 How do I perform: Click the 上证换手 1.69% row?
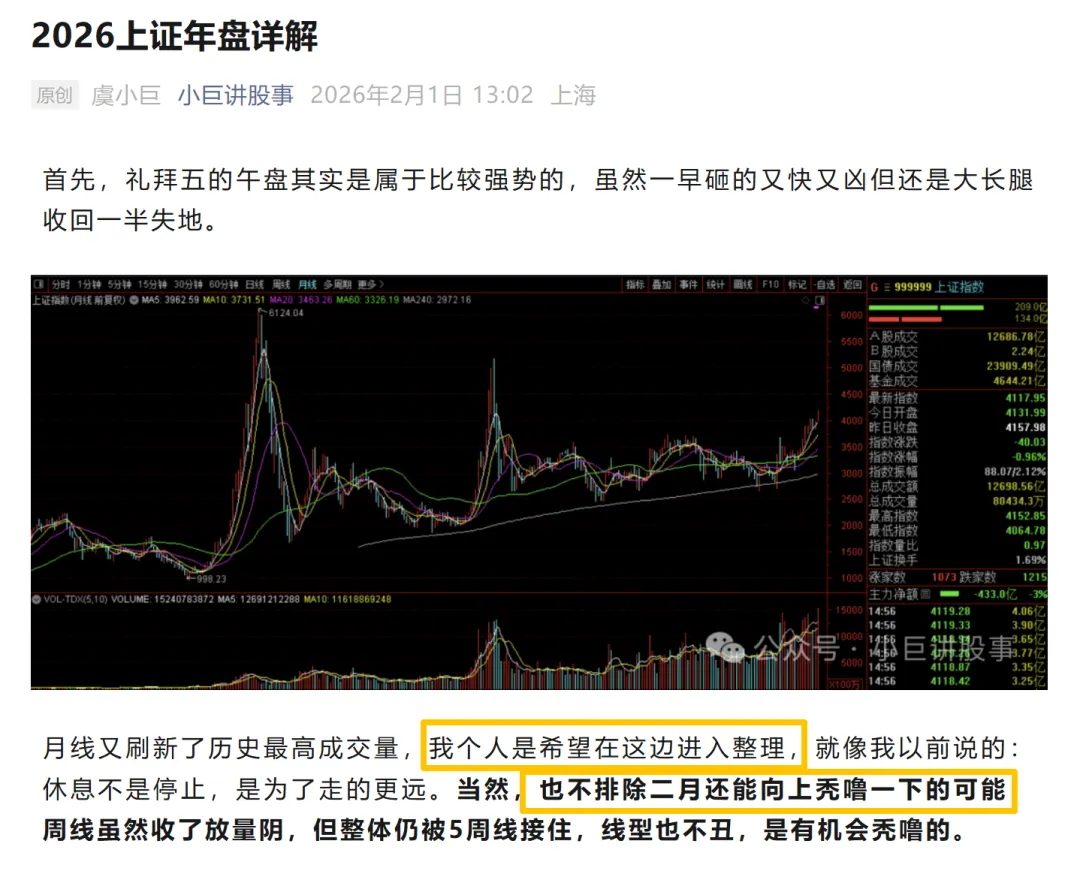pyautogui.click(x=957, y=560)
